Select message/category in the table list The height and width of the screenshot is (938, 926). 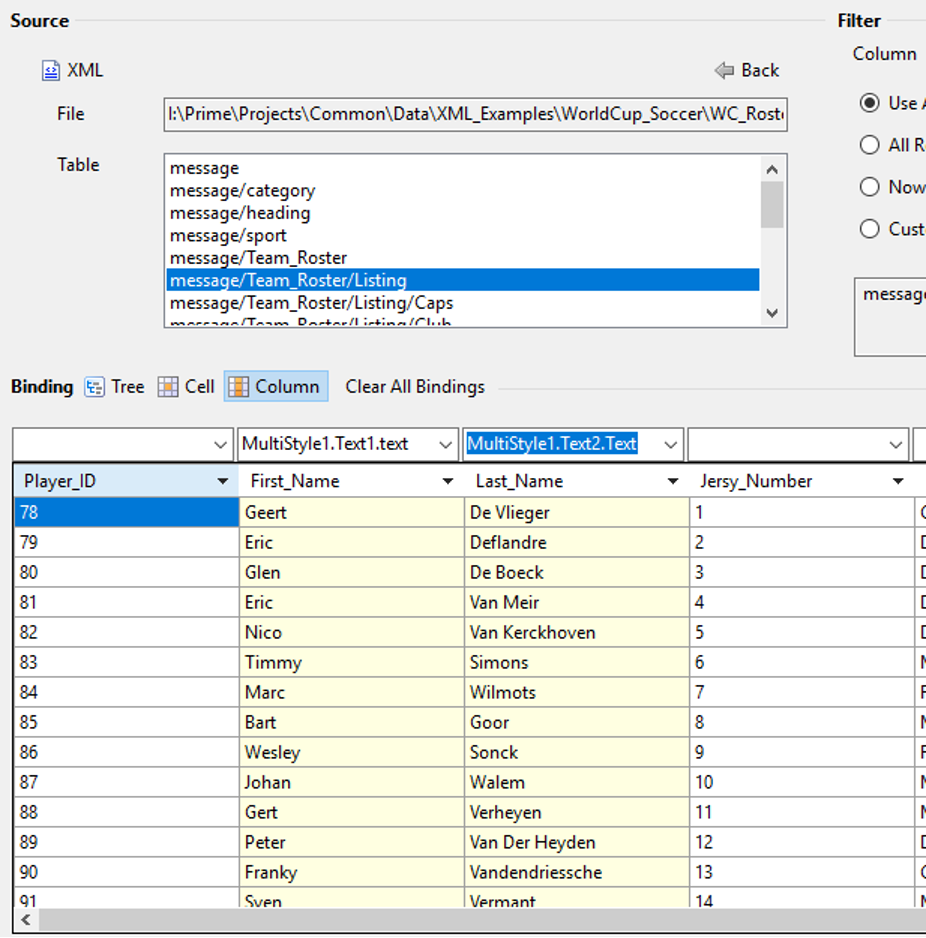tap(242, 191)
